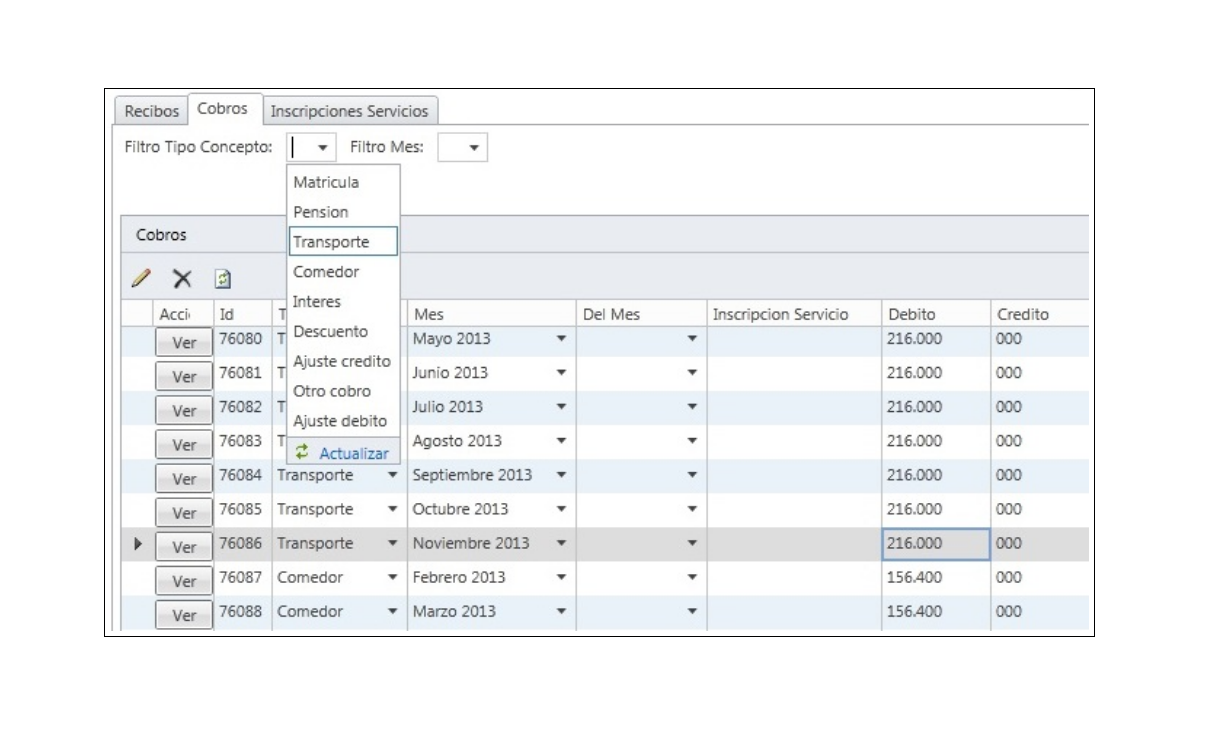
Task: Click the Del Mes column header
Action: pyautogui.click(x=641, y=314)
